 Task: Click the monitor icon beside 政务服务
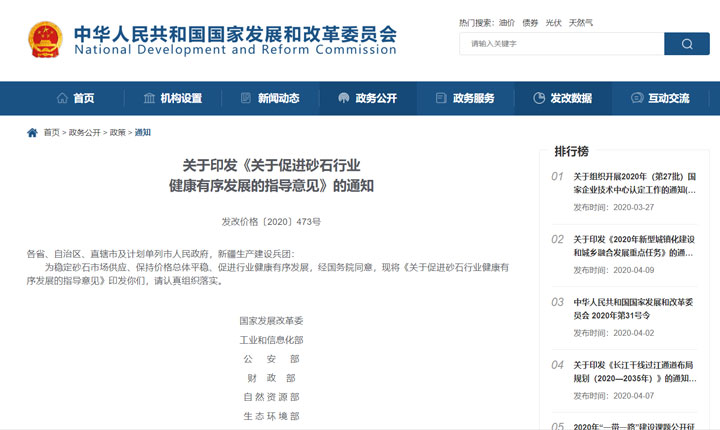click(x=440, y=98)
